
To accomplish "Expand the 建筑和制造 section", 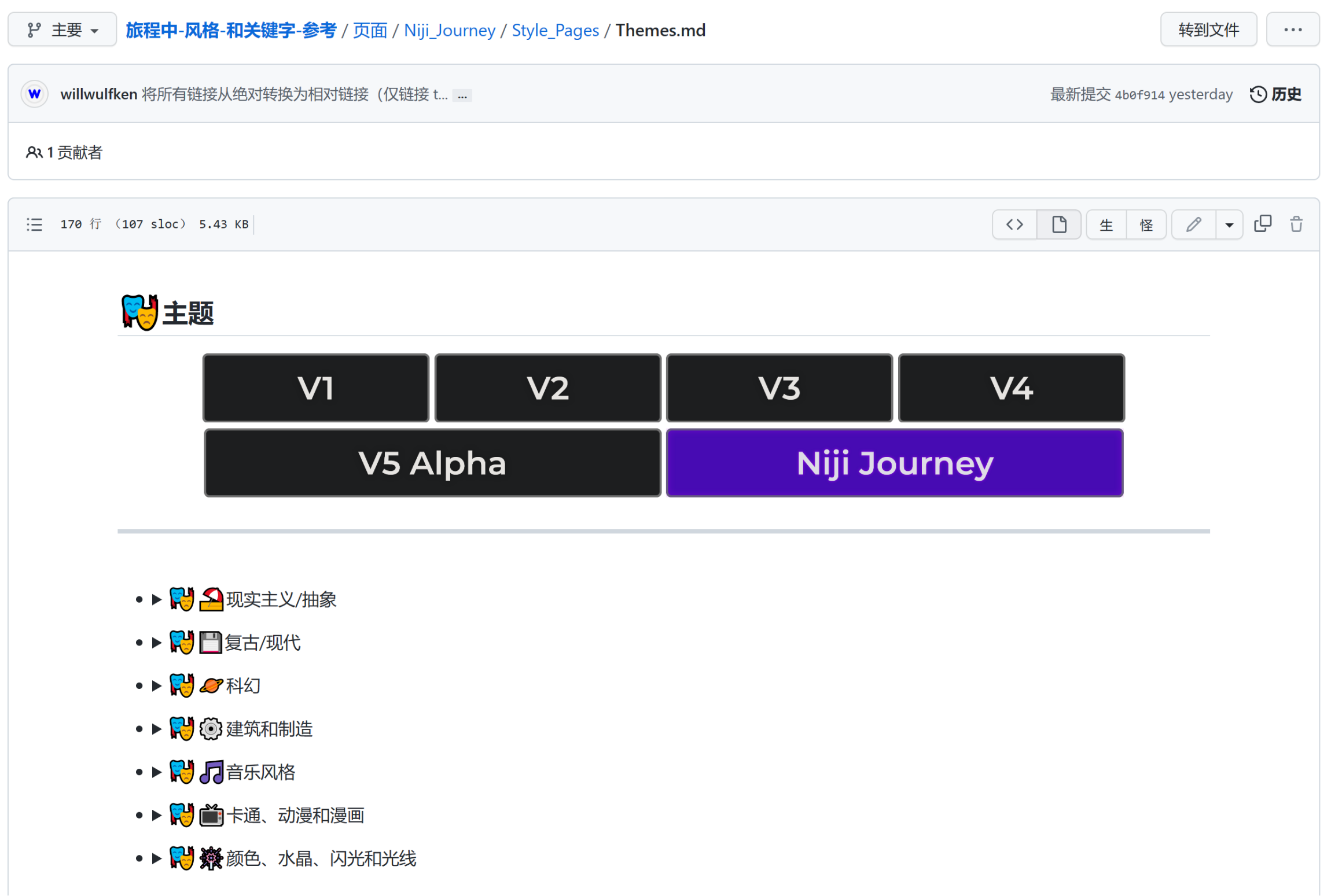I will 156,729.
